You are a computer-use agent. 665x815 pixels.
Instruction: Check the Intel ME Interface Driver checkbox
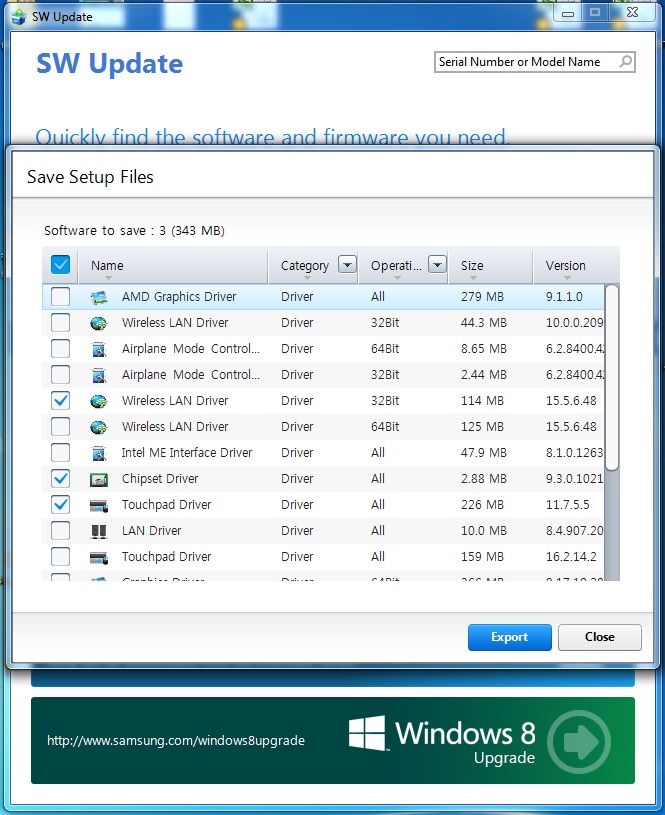coord(60,453)
